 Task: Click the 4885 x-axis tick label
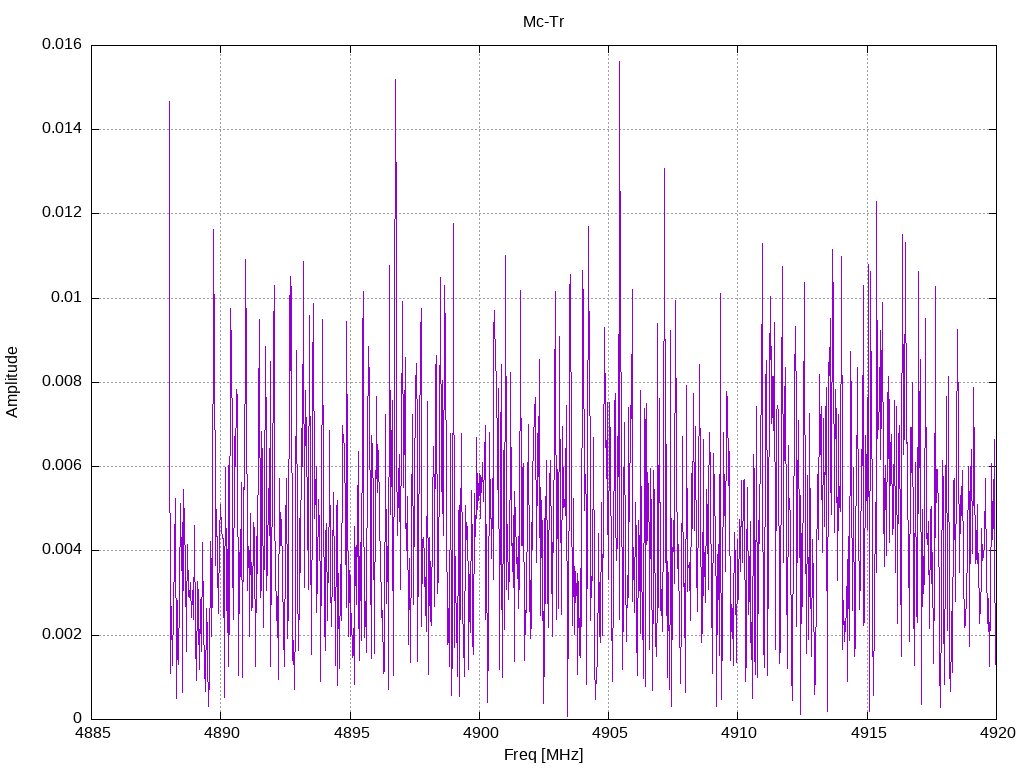[91, 733]
